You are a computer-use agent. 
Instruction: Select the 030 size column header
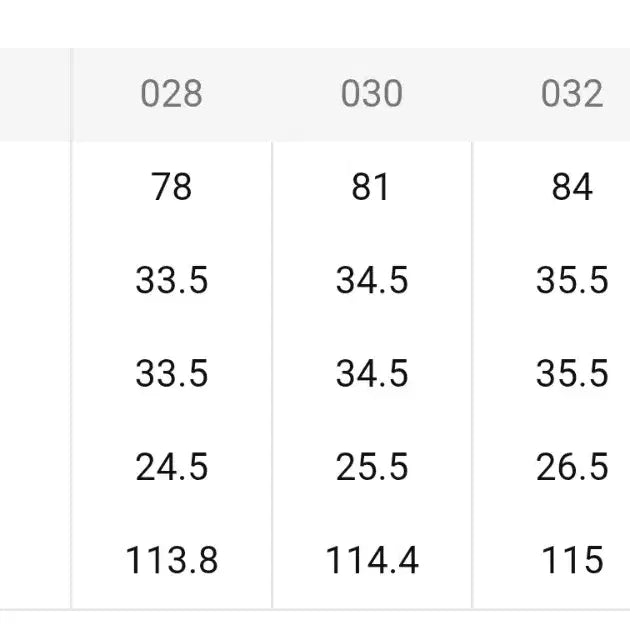371,94
